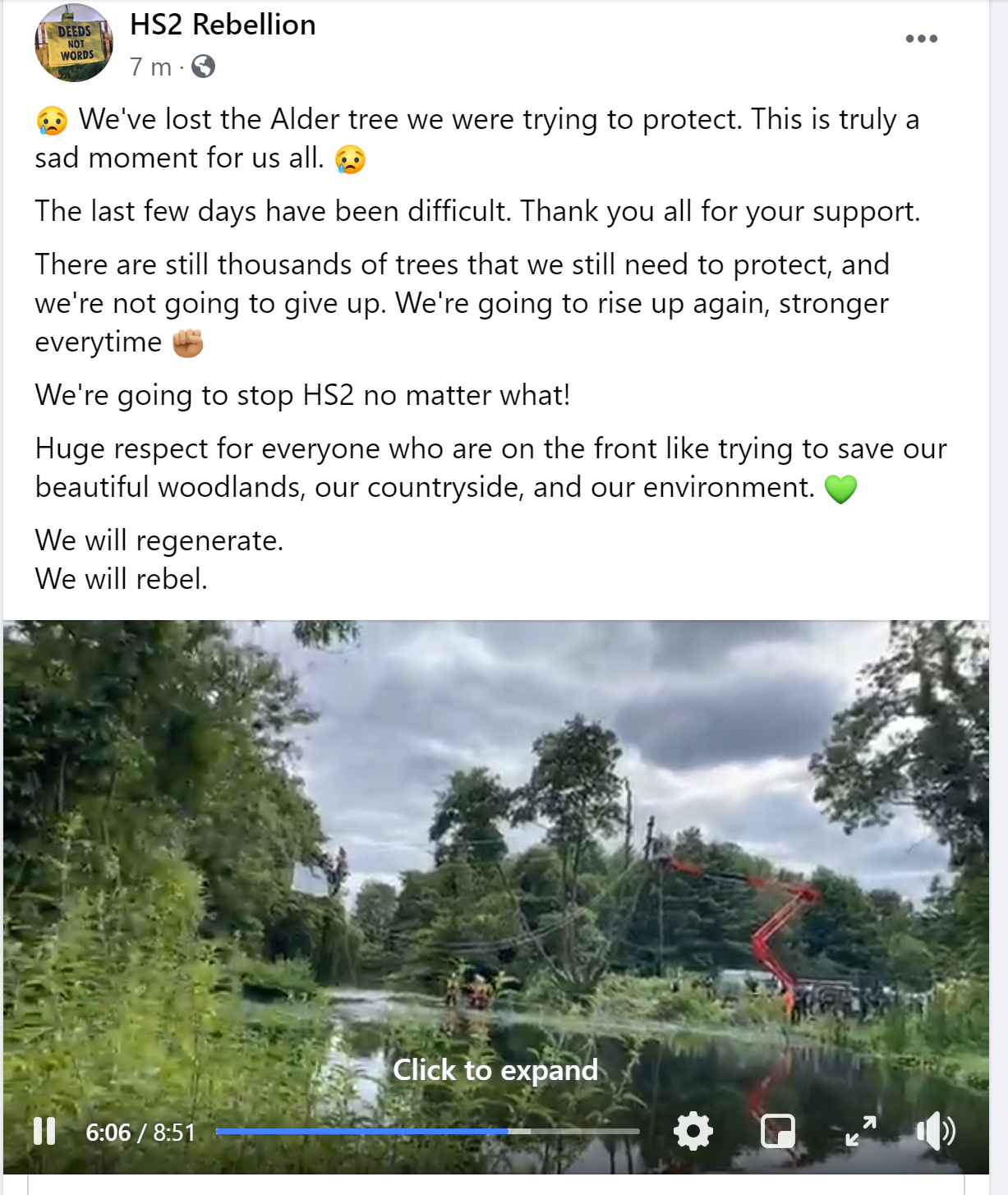Viewport: 1008px width, 1195px height.
Task: Click the HS2 Rebellion page name
Action: coord(223,25)
